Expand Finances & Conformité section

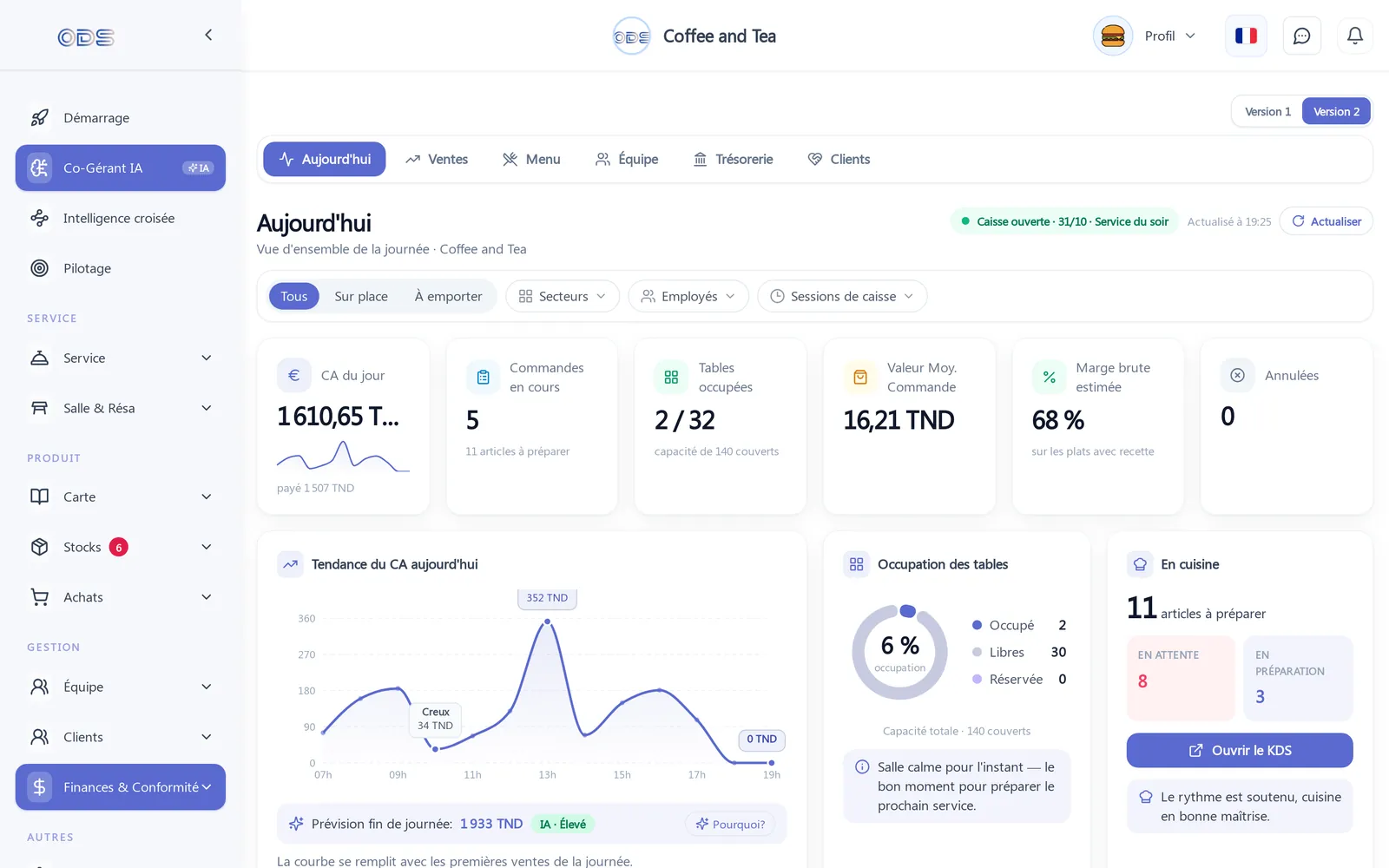(x=121, y=787)
